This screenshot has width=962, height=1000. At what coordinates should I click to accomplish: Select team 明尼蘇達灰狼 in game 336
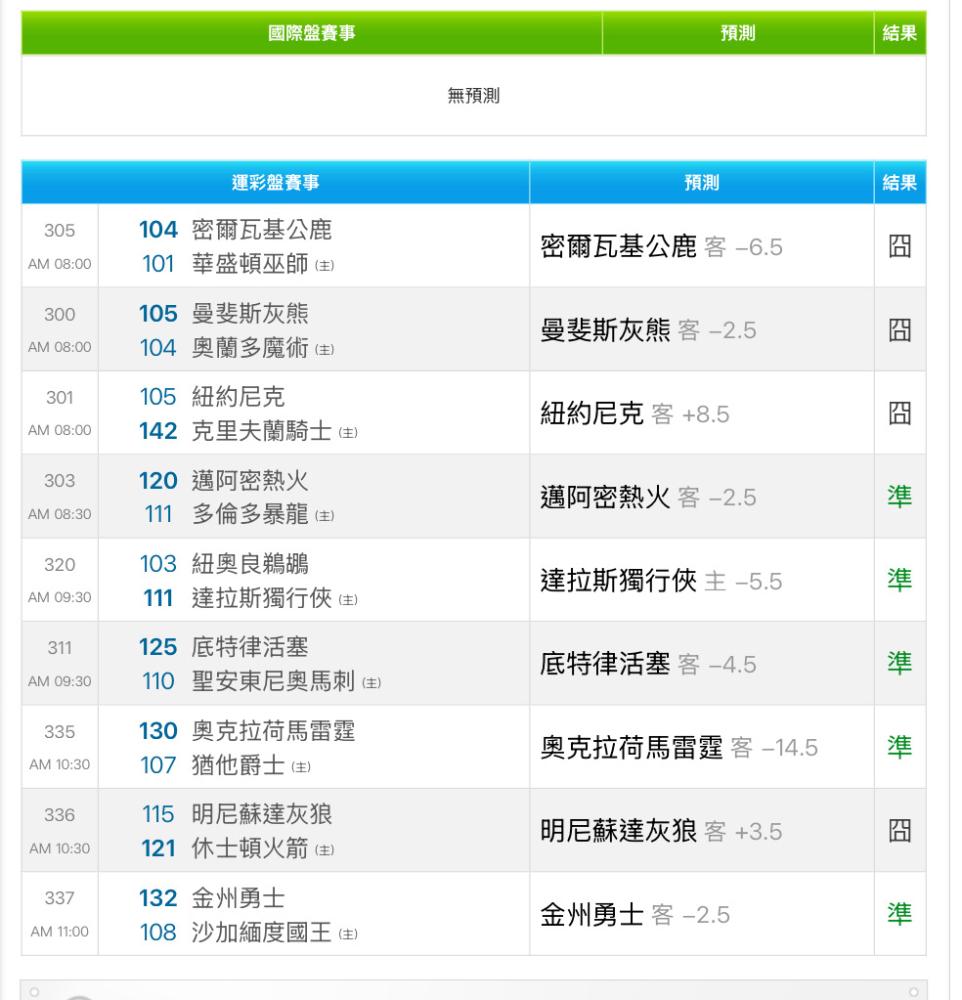(262, 814)
